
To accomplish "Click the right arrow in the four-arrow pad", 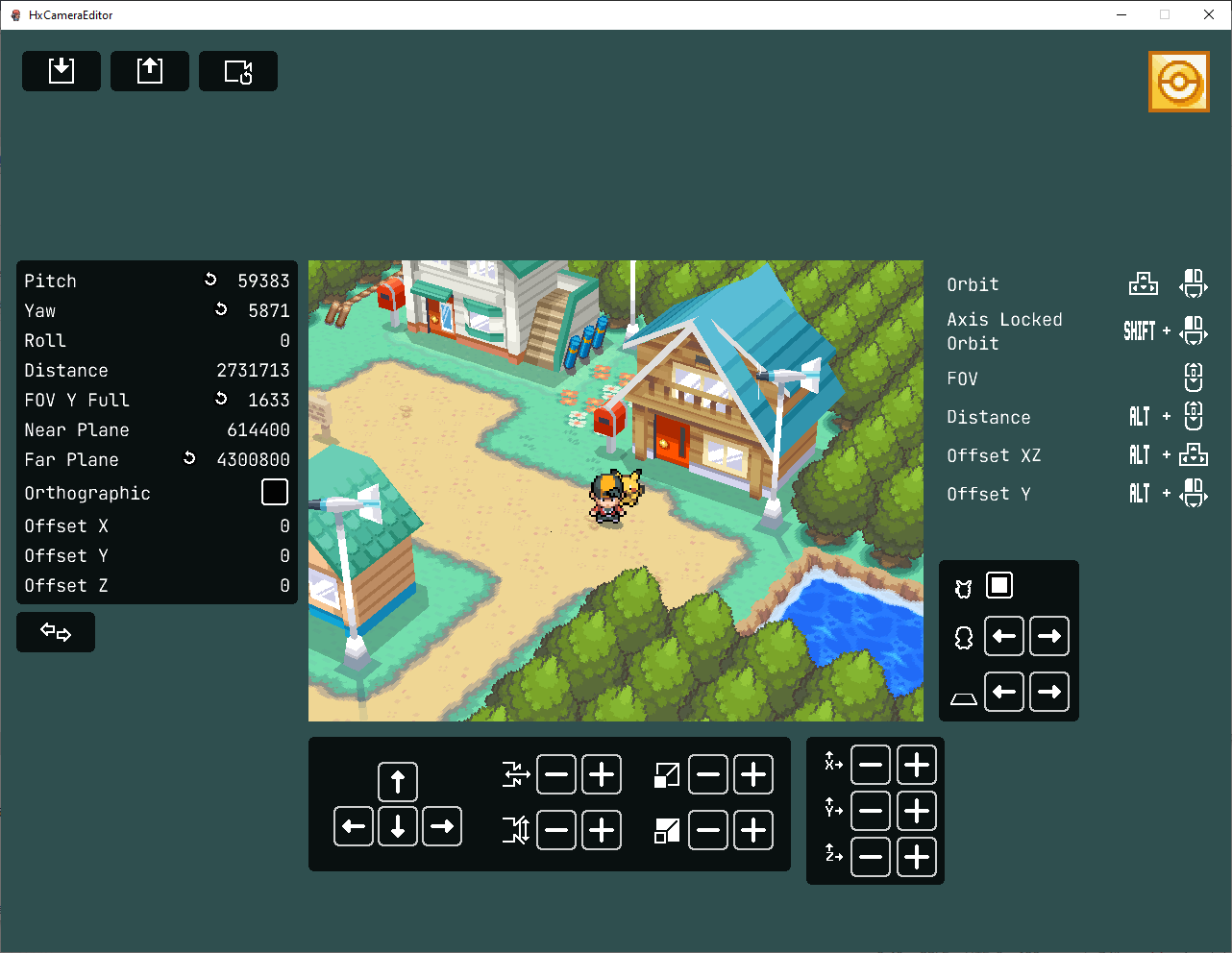I will (442, 826).
